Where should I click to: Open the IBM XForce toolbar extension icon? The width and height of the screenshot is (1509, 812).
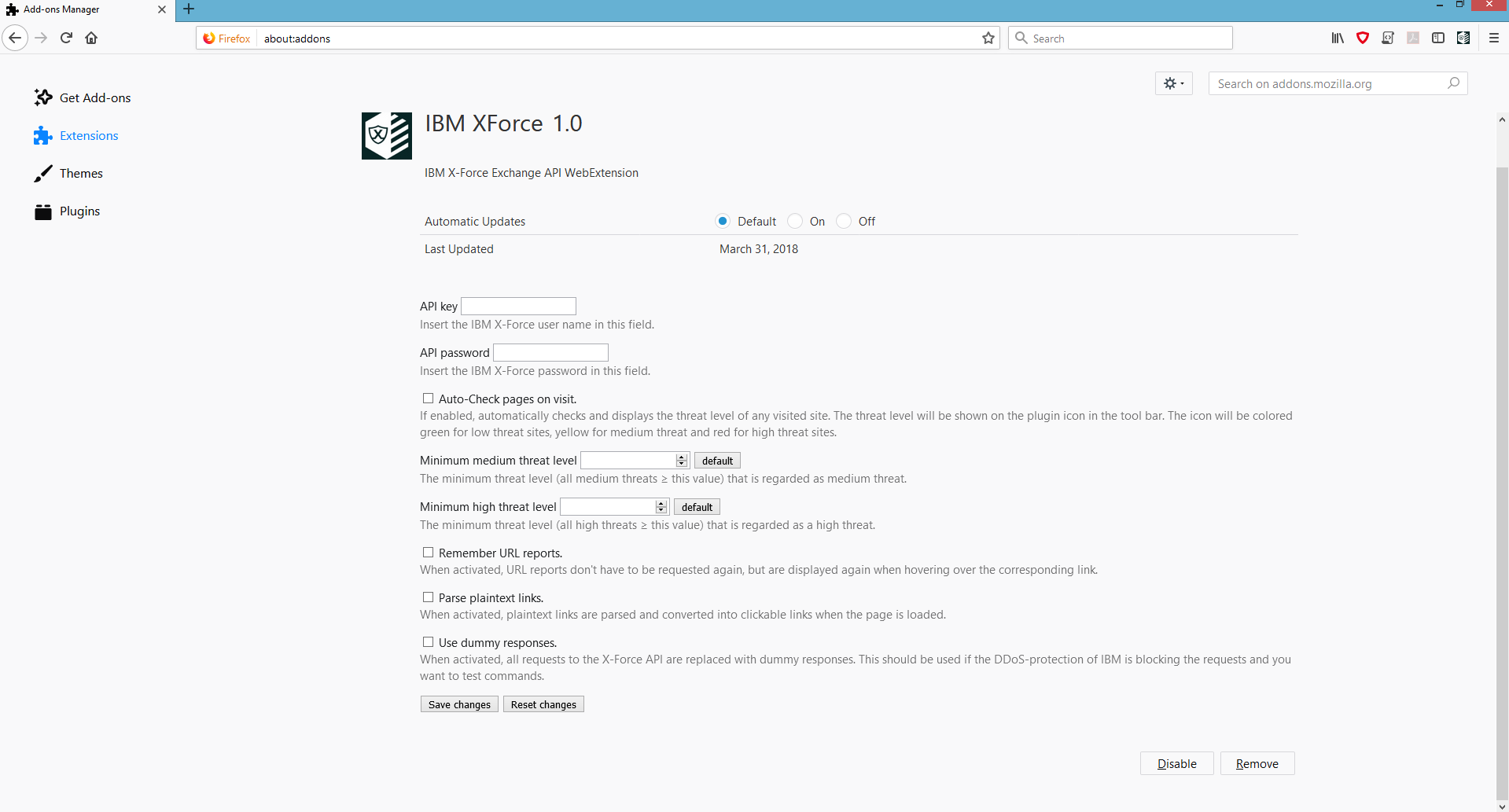(x=1463, y=38)
